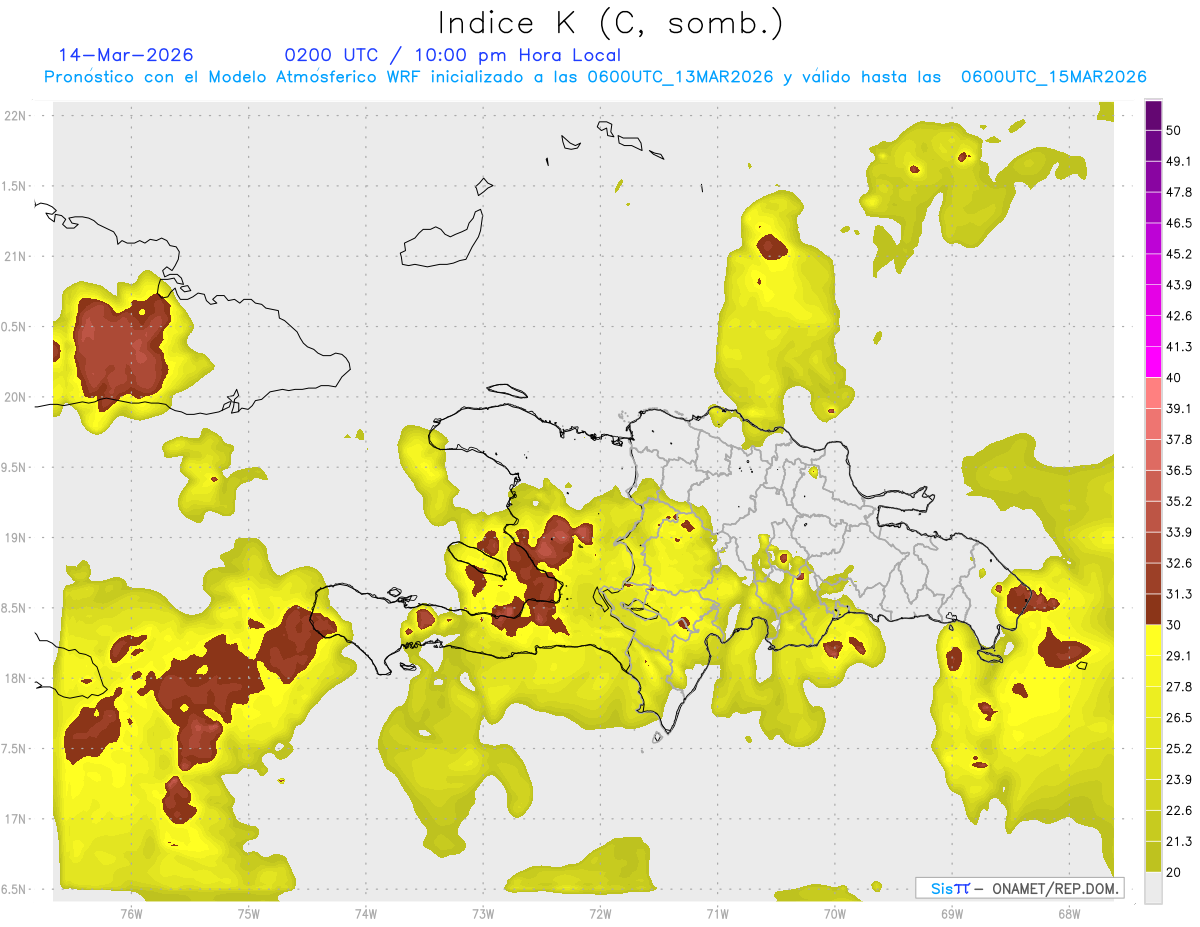
Task: Click the '42.6' color scale value
Action: pyautogui.click(x=1179, y=316)
